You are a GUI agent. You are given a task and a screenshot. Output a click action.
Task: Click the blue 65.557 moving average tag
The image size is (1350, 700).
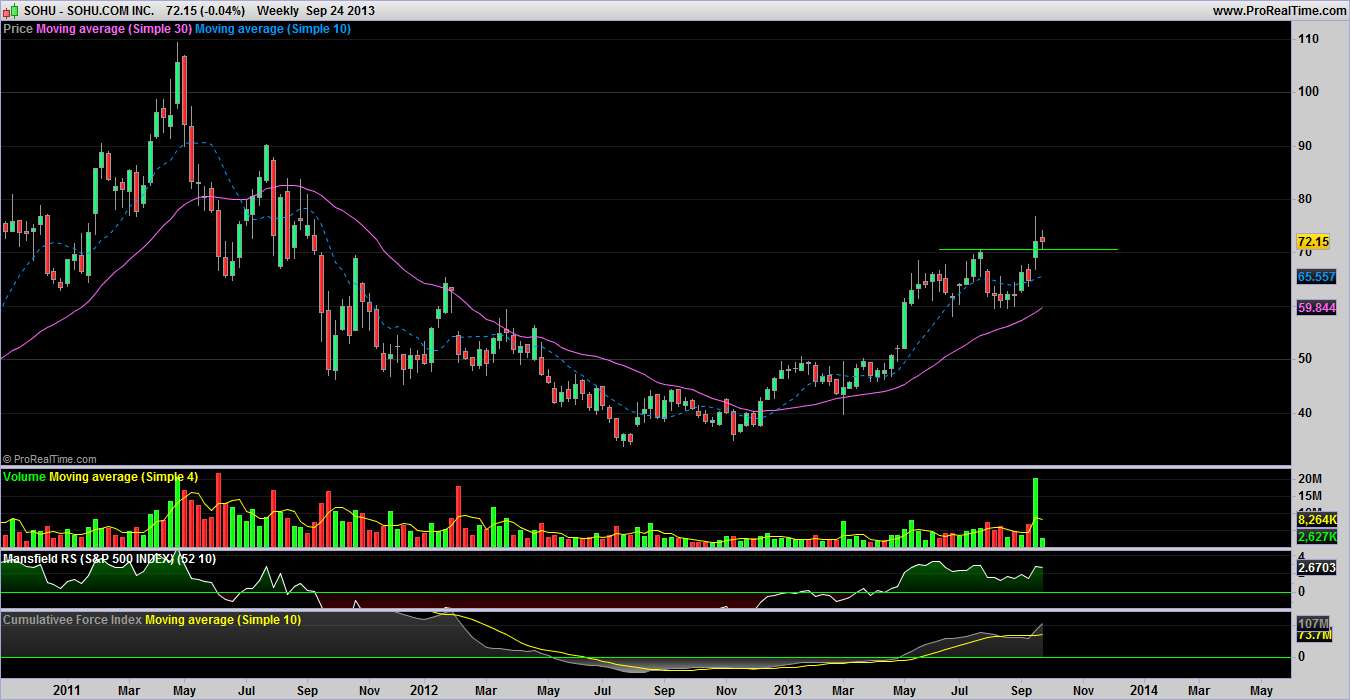coord(1316,276)
